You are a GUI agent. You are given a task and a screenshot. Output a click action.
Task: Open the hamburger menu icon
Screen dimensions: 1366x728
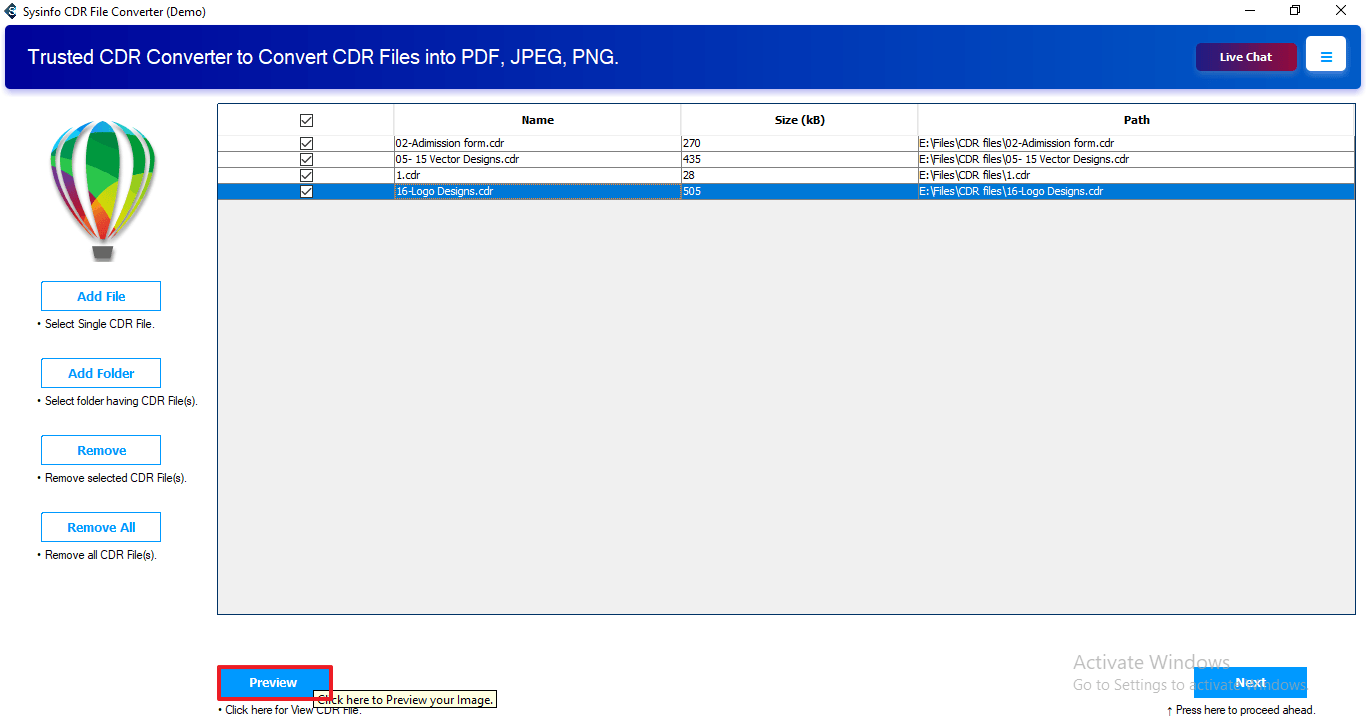pyautogui.click(x=1325, y=54)
